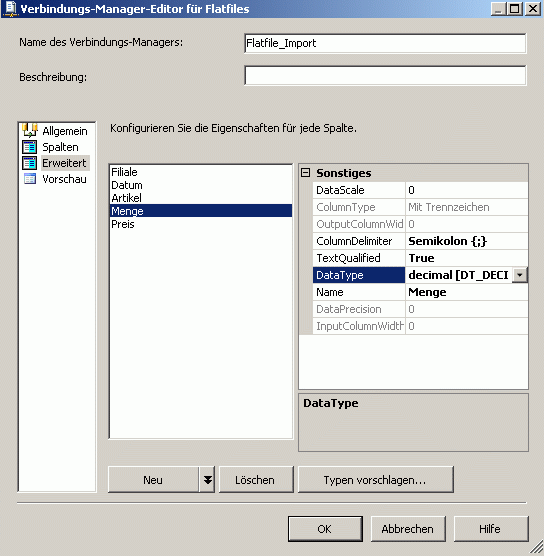Click the Abbrechen button
544x556 pixels.
[408, 529]
